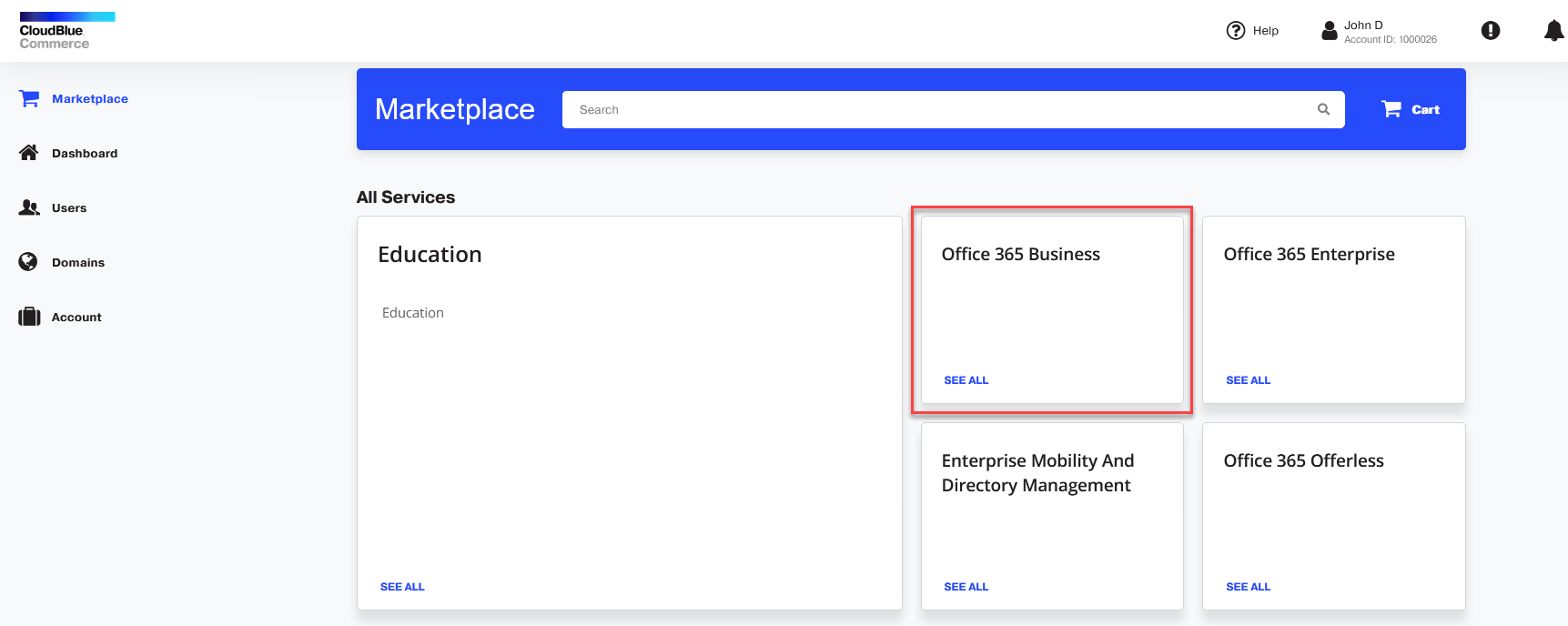The image size is (1568, 626).
Task: Open the Dashboard home icon
Action: (29, 153)
